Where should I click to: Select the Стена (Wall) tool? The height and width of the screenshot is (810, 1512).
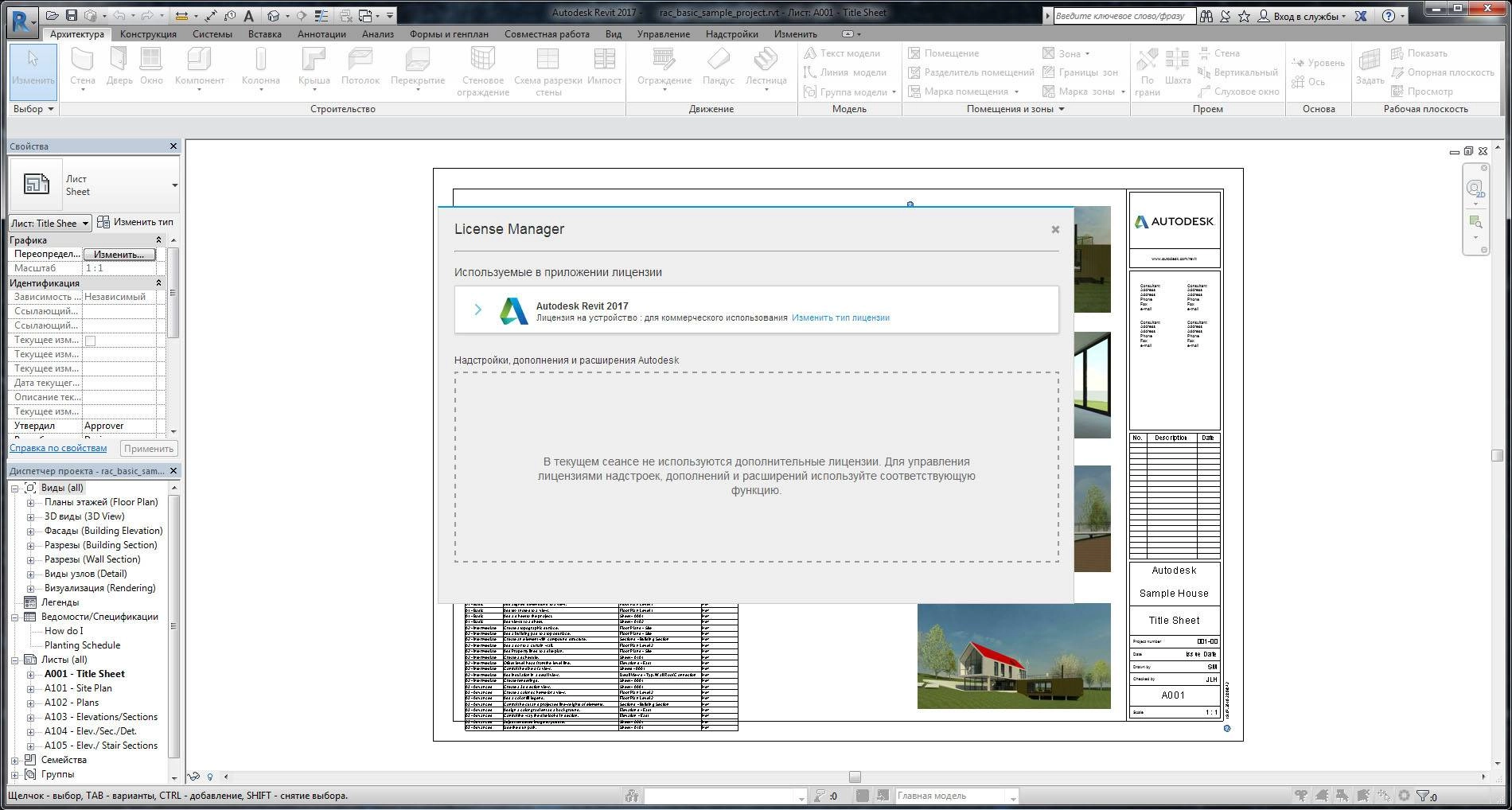(x=82, y=68)
